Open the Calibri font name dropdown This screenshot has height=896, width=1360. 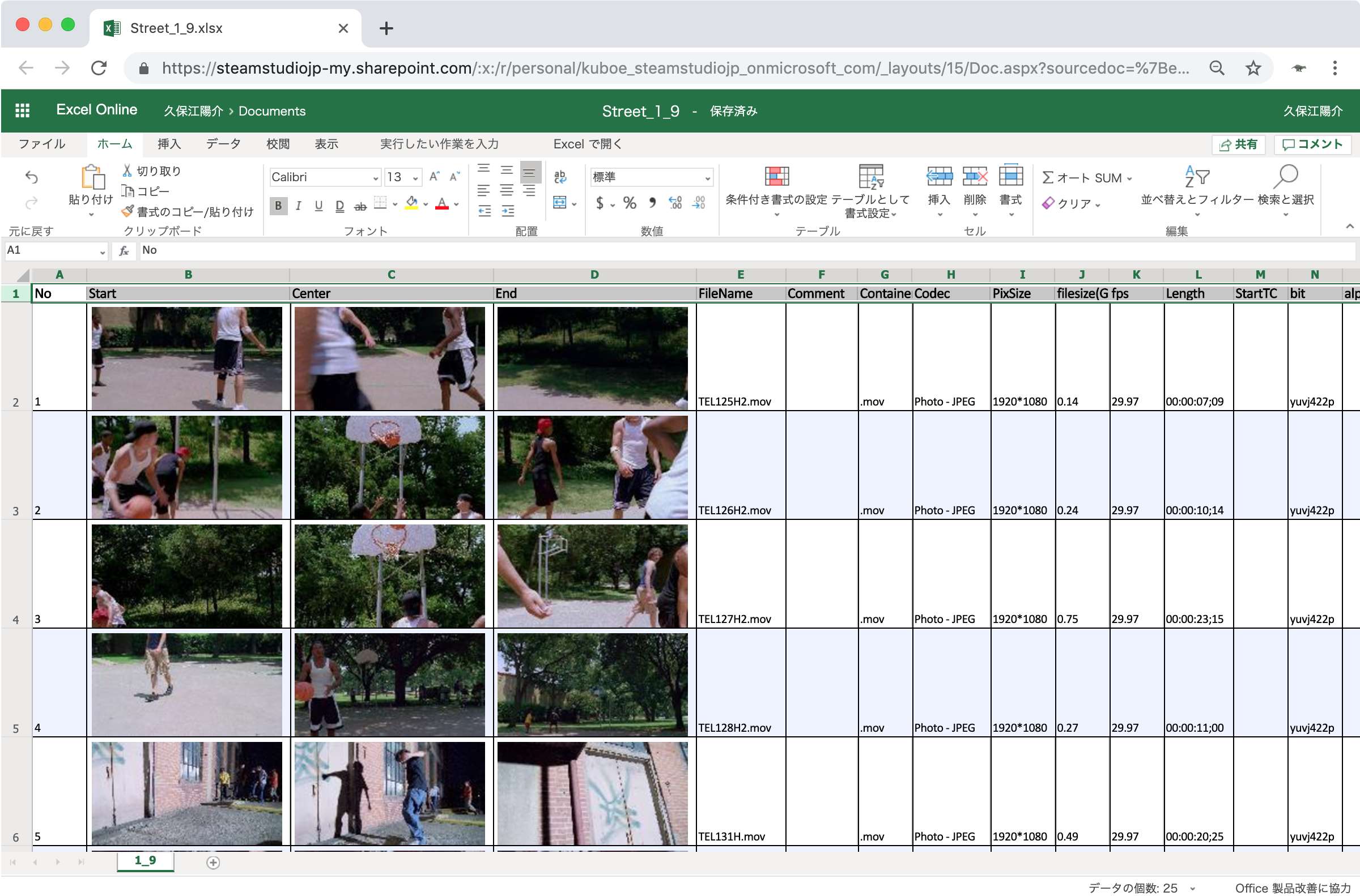(376, 178)
